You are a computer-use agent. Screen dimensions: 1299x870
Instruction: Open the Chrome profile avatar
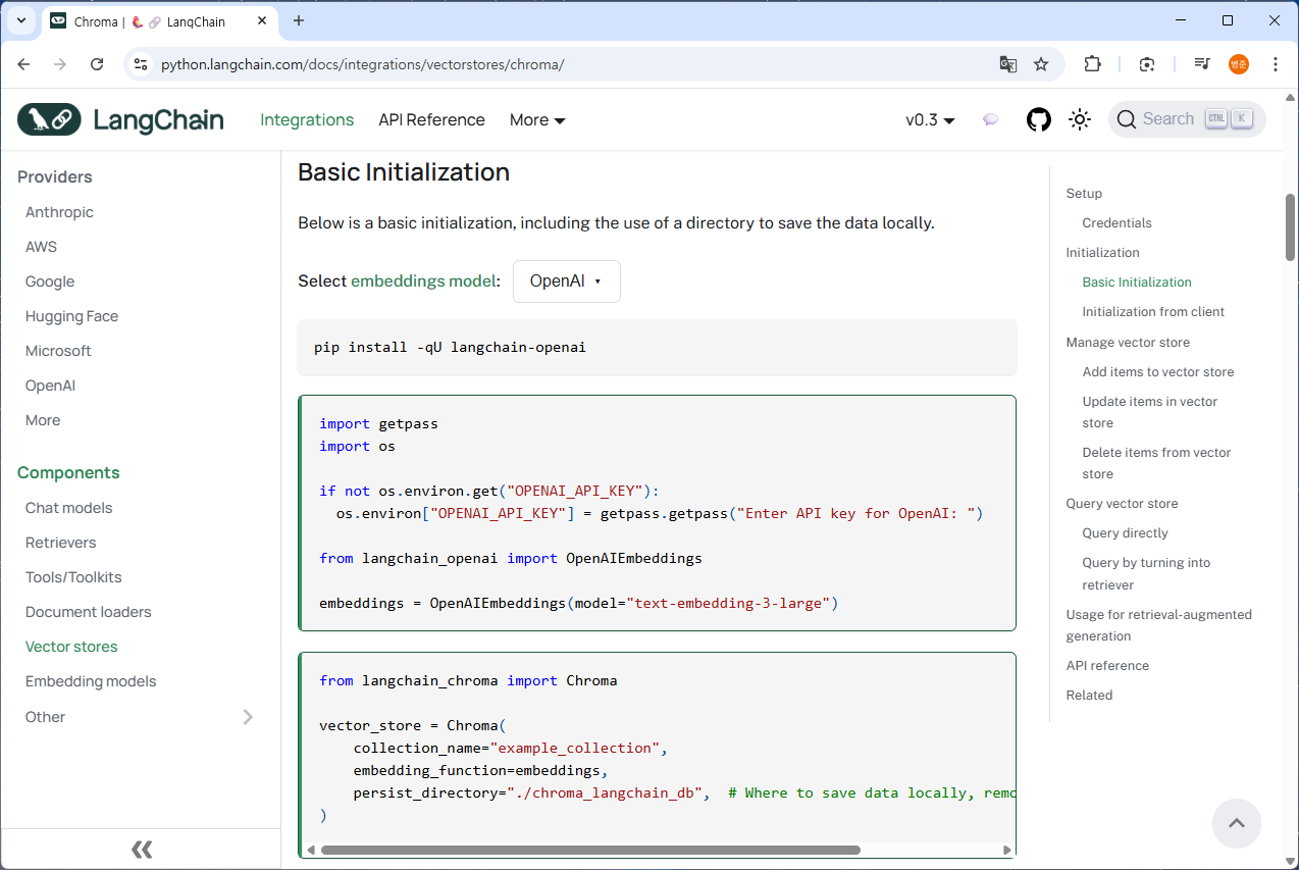tap(1239, 64)
